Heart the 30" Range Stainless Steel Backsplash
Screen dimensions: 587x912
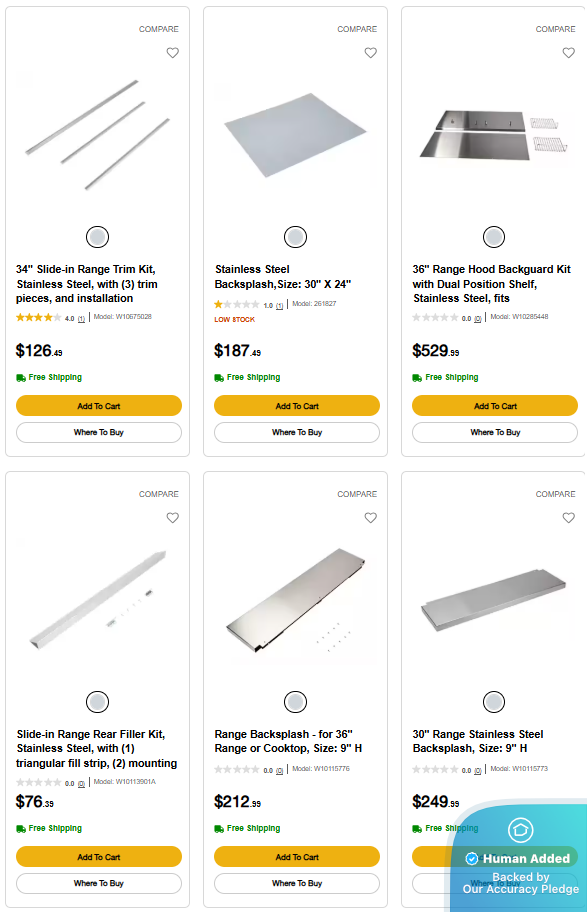pos(569,518)
